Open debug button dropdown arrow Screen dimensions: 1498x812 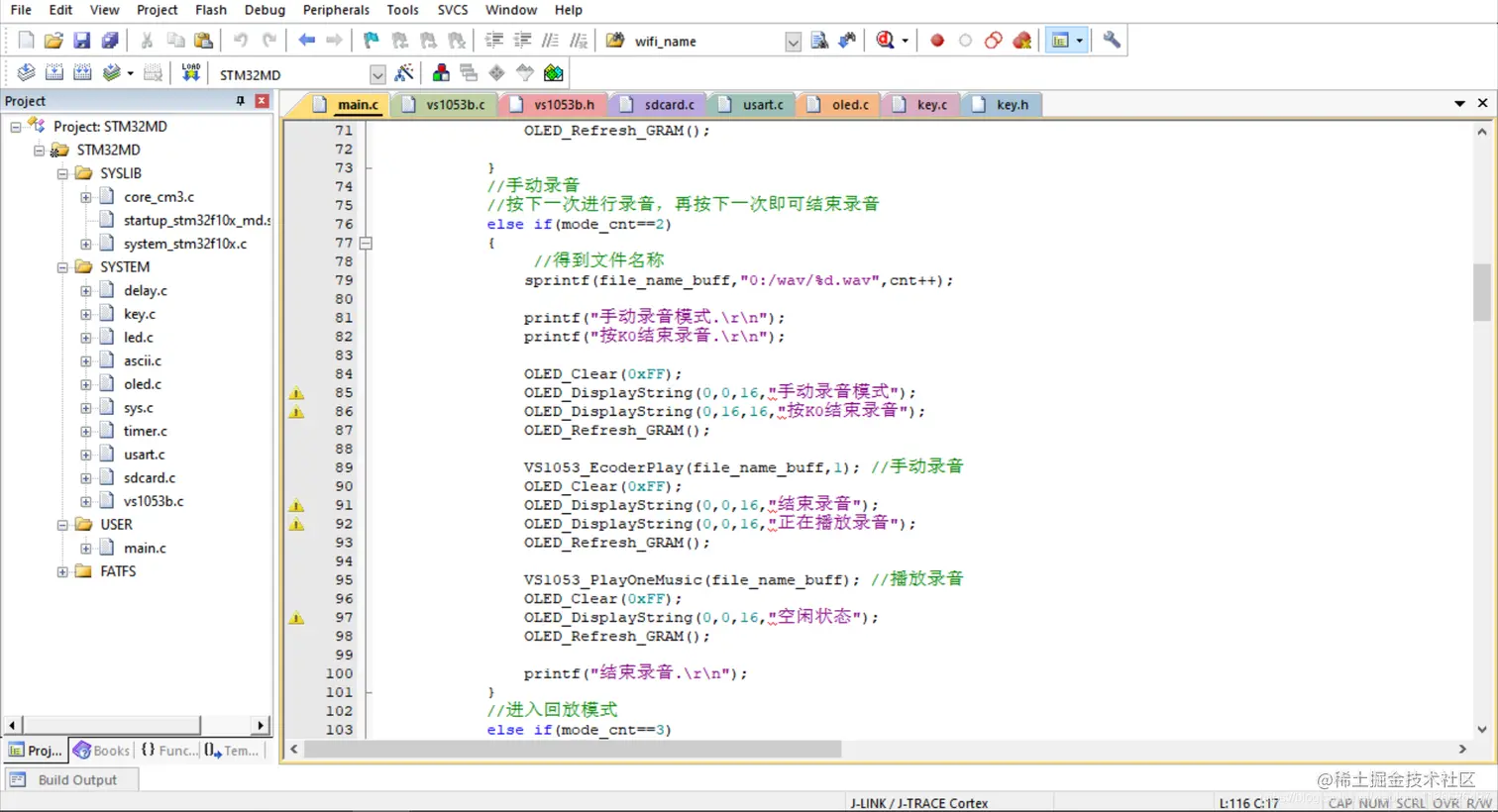click(x=905, y=41)
